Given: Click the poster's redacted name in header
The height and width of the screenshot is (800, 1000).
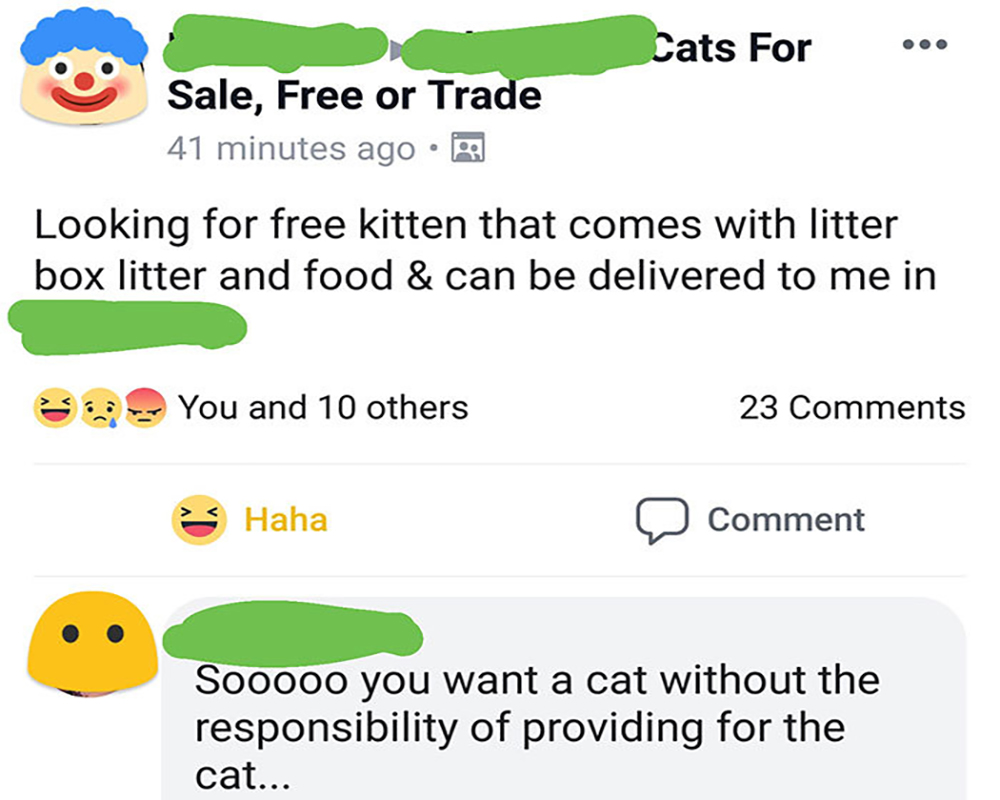Looking at the screenshot, I should 280,46.
